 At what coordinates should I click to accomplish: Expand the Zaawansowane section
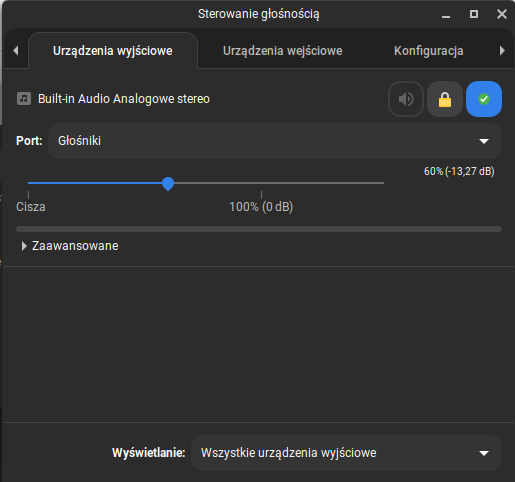tap(70, 246)
